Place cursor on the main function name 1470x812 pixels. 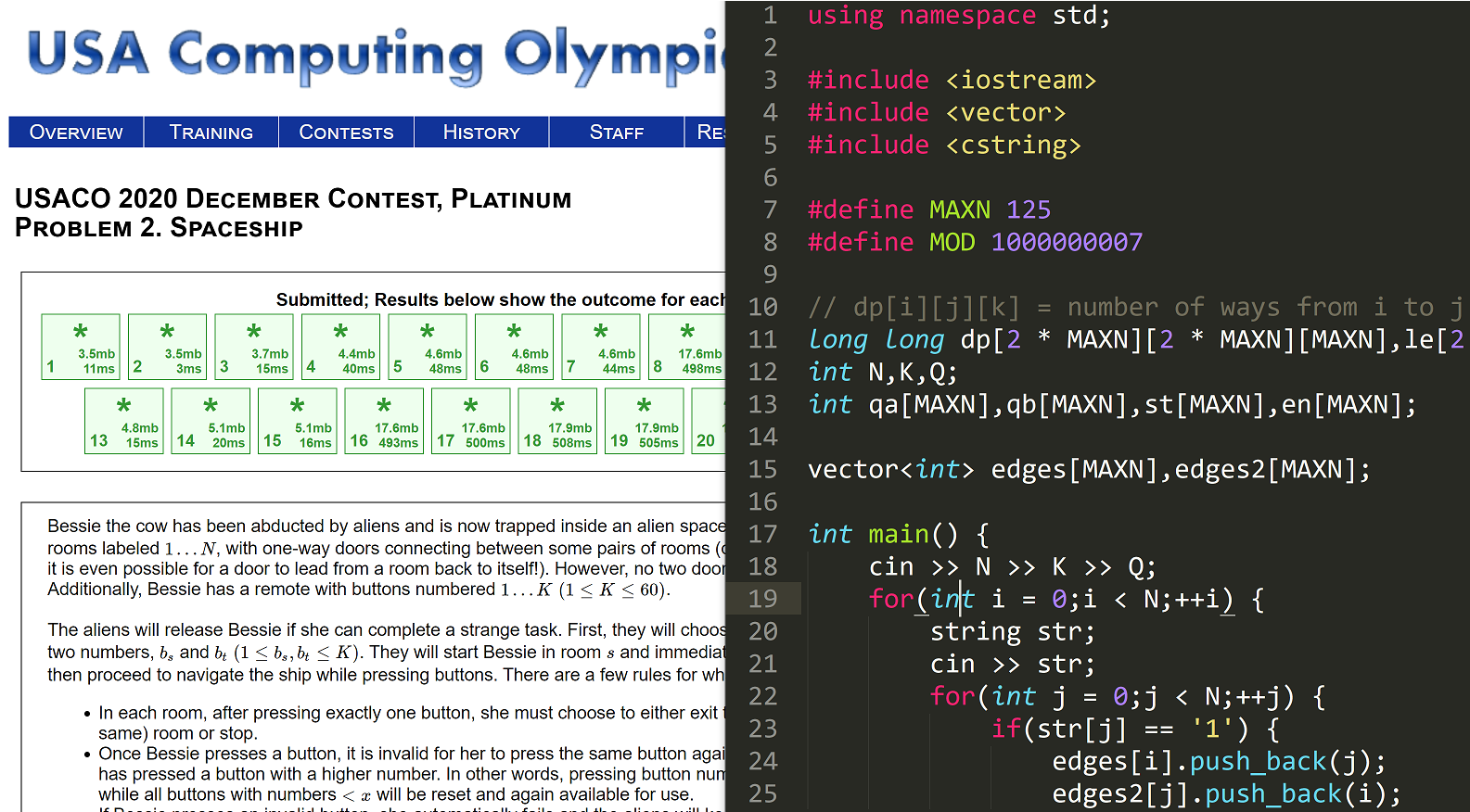point(898,534)
